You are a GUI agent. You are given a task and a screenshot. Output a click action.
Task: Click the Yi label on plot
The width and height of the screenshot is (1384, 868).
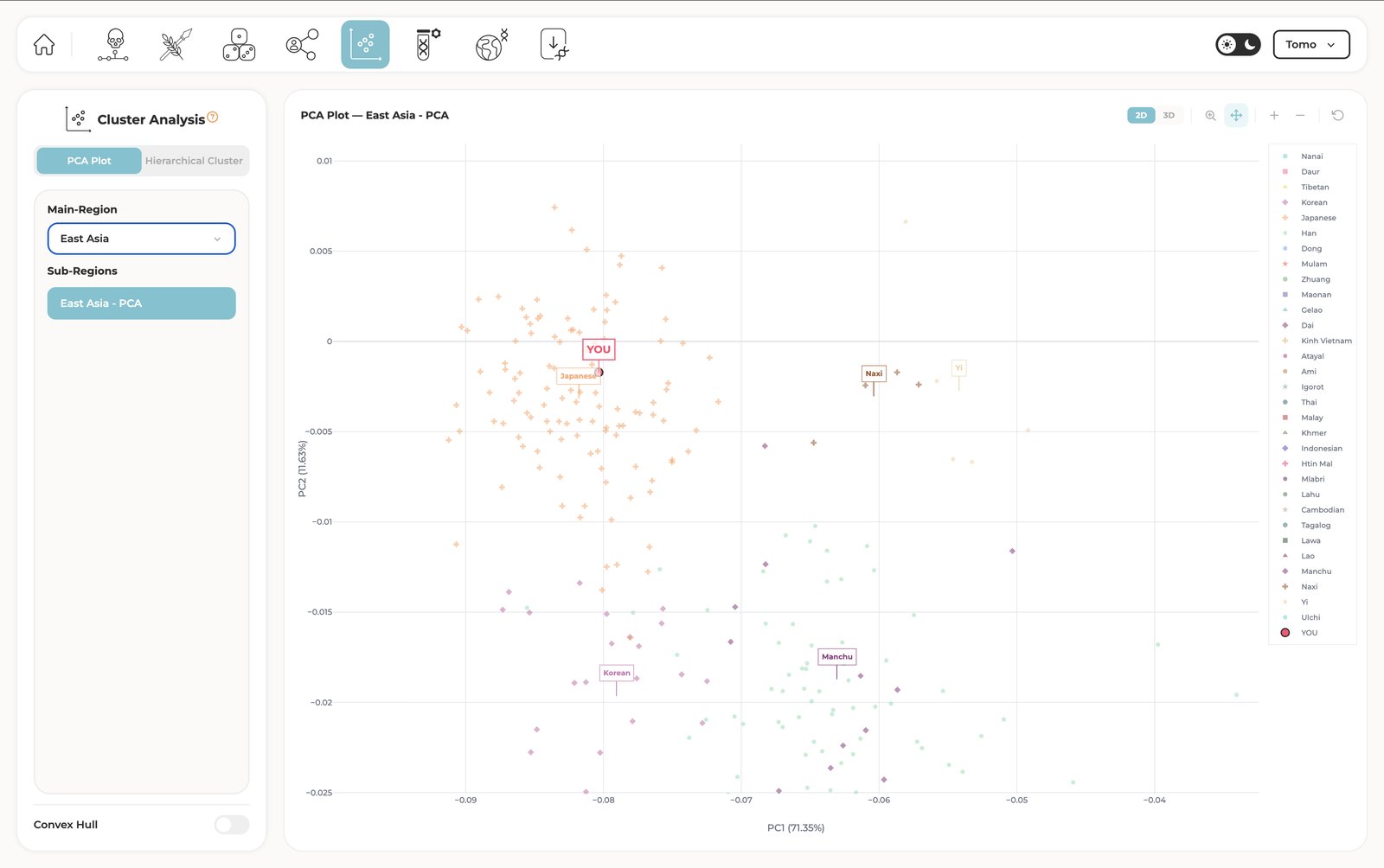click(x=958, y=368)
